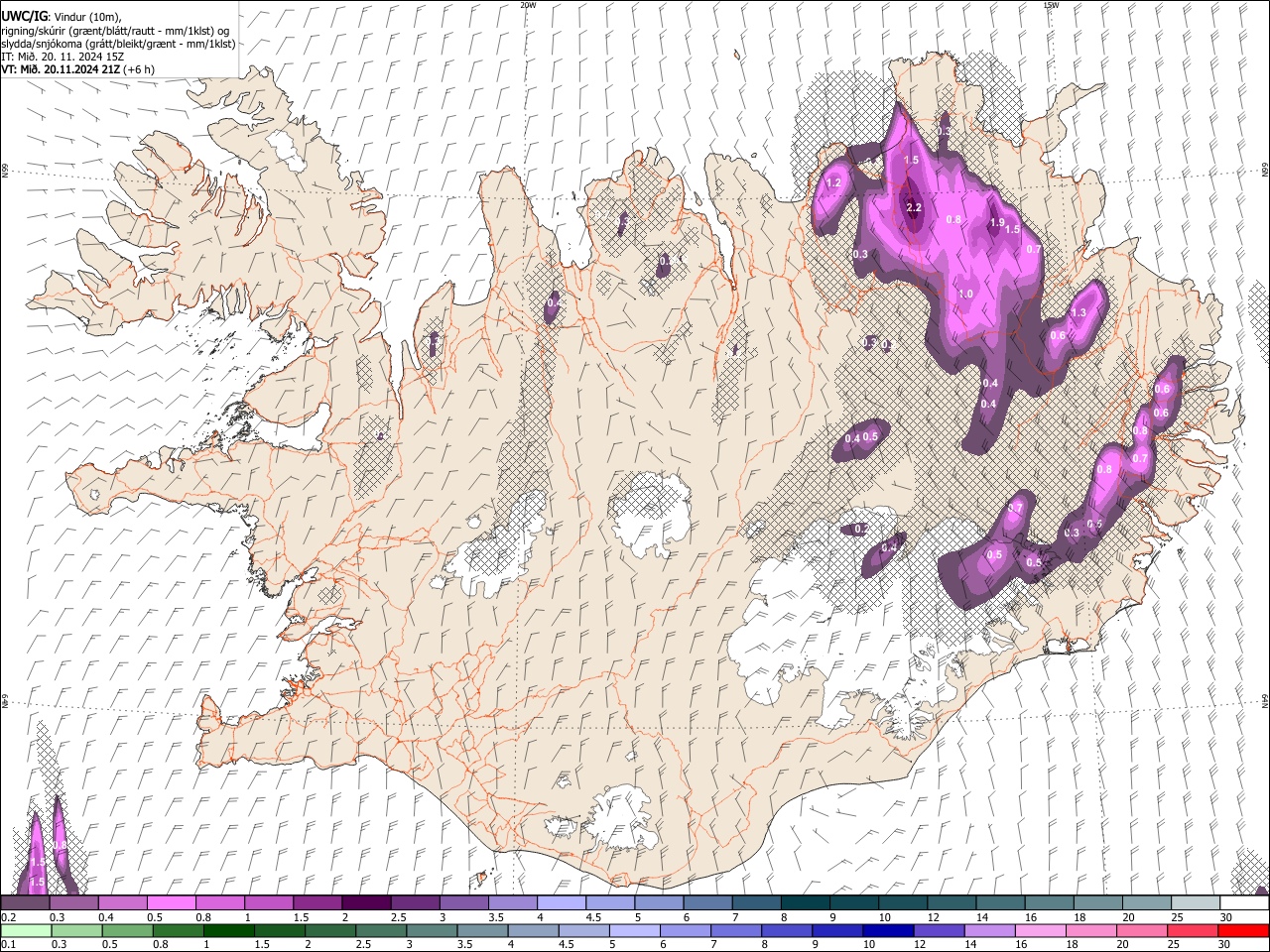Pick the darkest purple top-row swatch between 2 and 2.5
Viewport: 1270px width, 952px height.
click(x=365, y=903)
